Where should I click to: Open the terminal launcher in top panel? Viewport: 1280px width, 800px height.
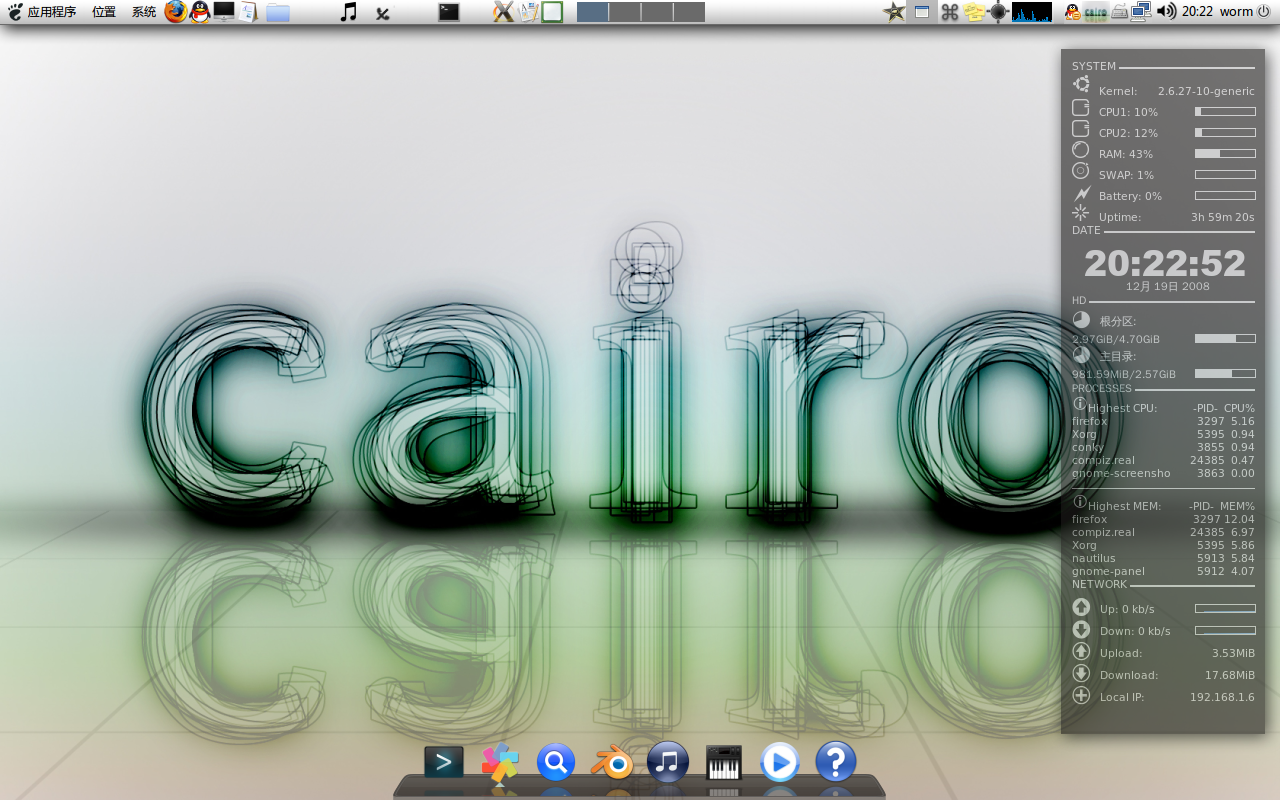(449, 12)
